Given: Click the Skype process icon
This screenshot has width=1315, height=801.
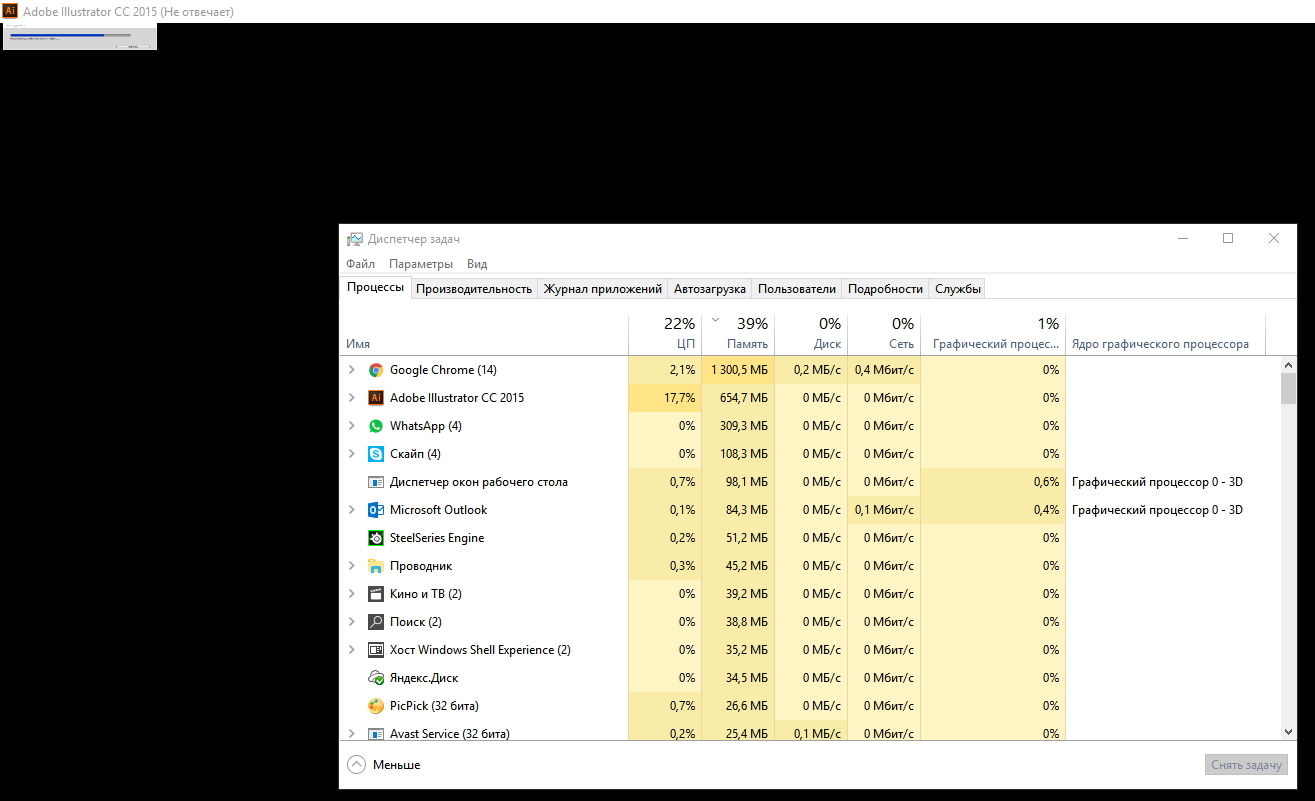Looking at the screenshot, I should coord(376,454).
